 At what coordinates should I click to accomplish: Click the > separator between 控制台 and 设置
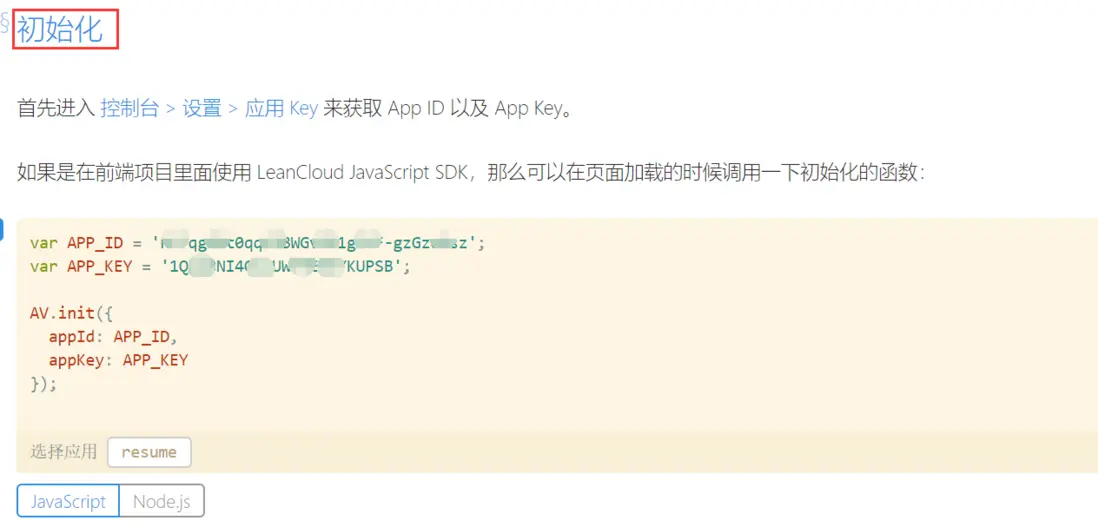tap(171, 108)
